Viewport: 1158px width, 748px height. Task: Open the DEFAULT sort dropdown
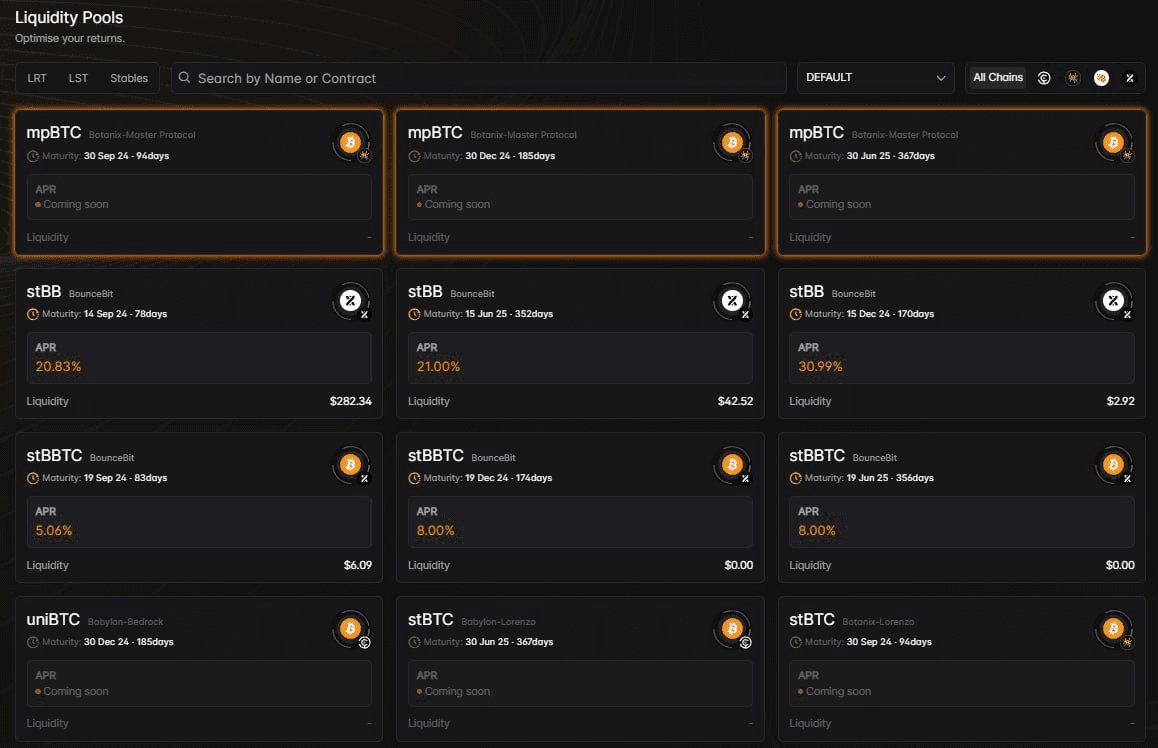click(x=875, y=78)
